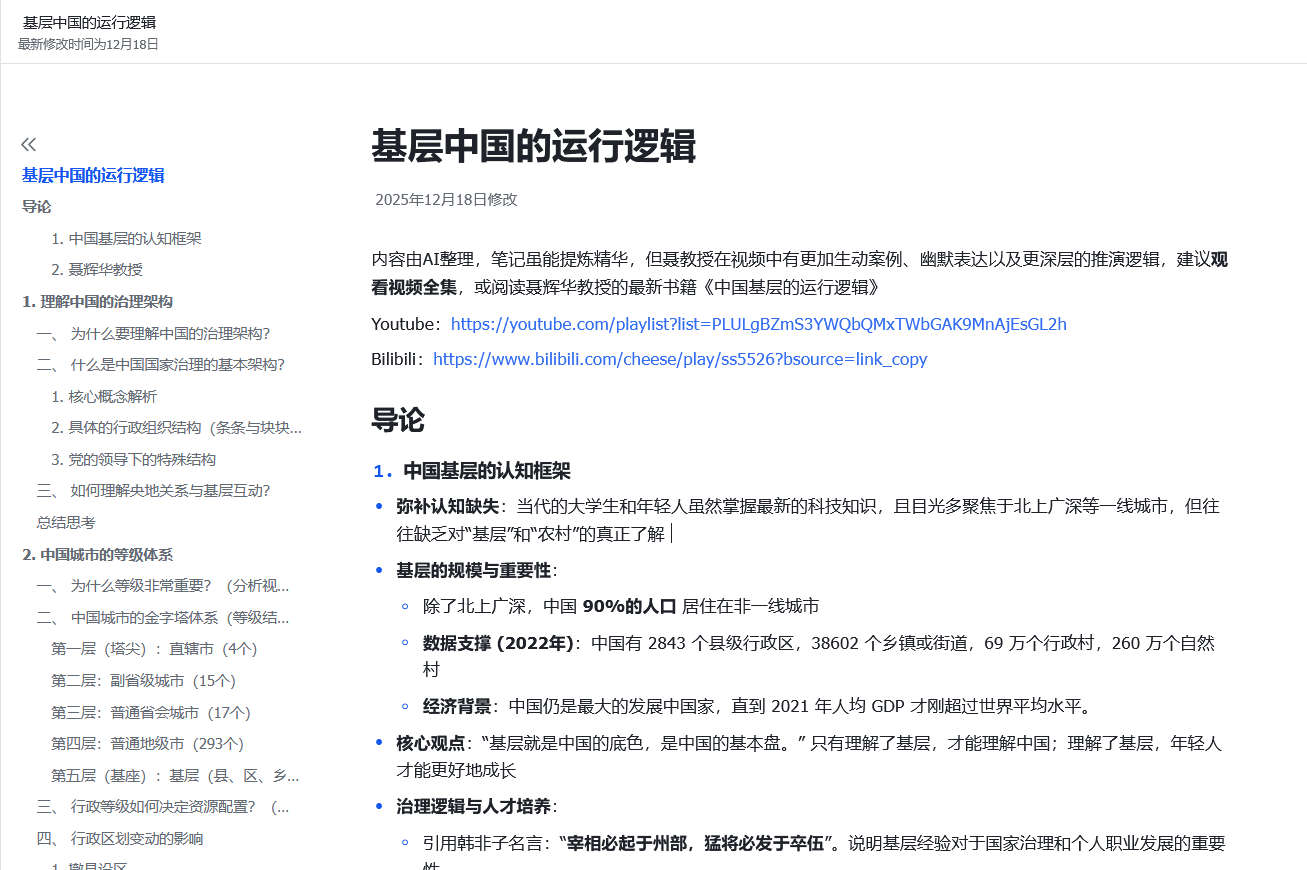Select outline item 第二层:副省级城市
The image size is (1307, 870).
coord(143,681)
